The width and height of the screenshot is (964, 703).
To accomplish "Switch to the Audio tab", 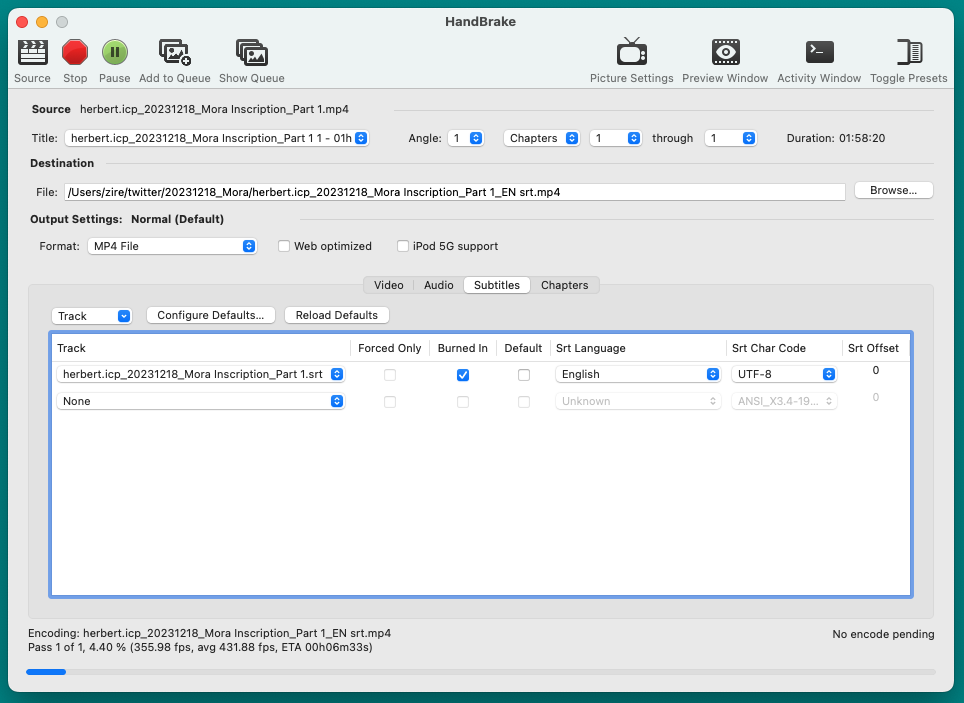I will pyautogui.click(x=438, y=285).
